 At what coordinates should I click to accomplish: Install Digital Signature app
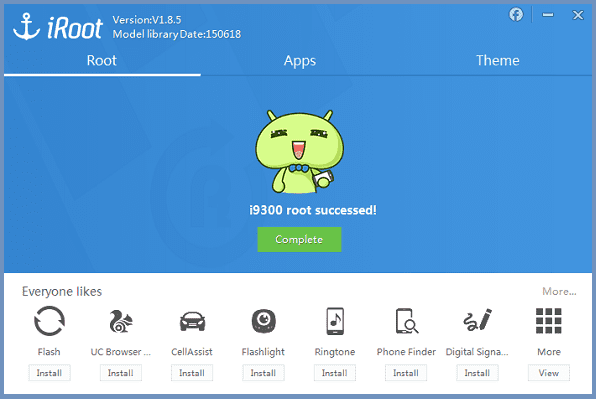click(477, 373)
